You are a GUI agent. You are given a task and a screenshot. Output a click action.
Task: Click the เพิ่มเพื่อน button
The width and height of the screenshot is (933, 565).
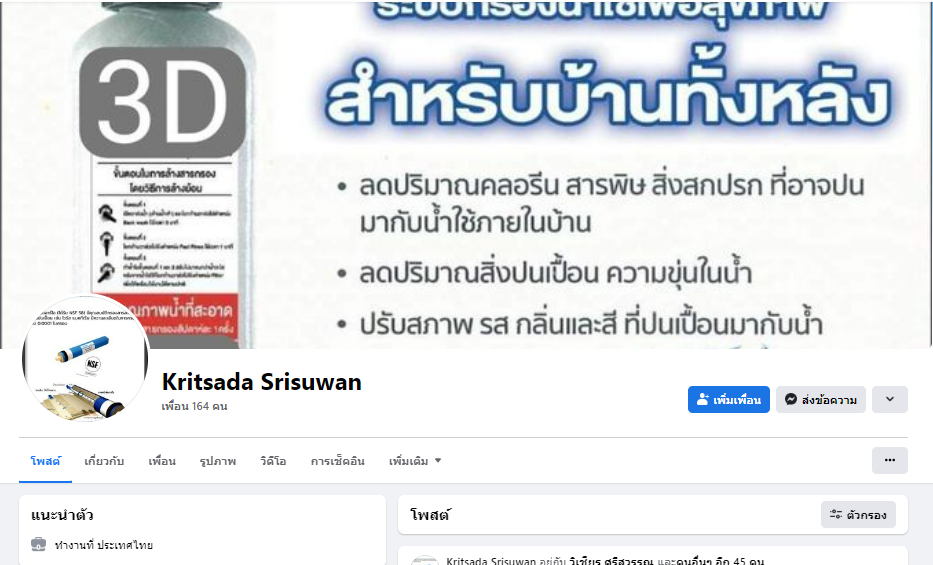[x=729, y=399]
